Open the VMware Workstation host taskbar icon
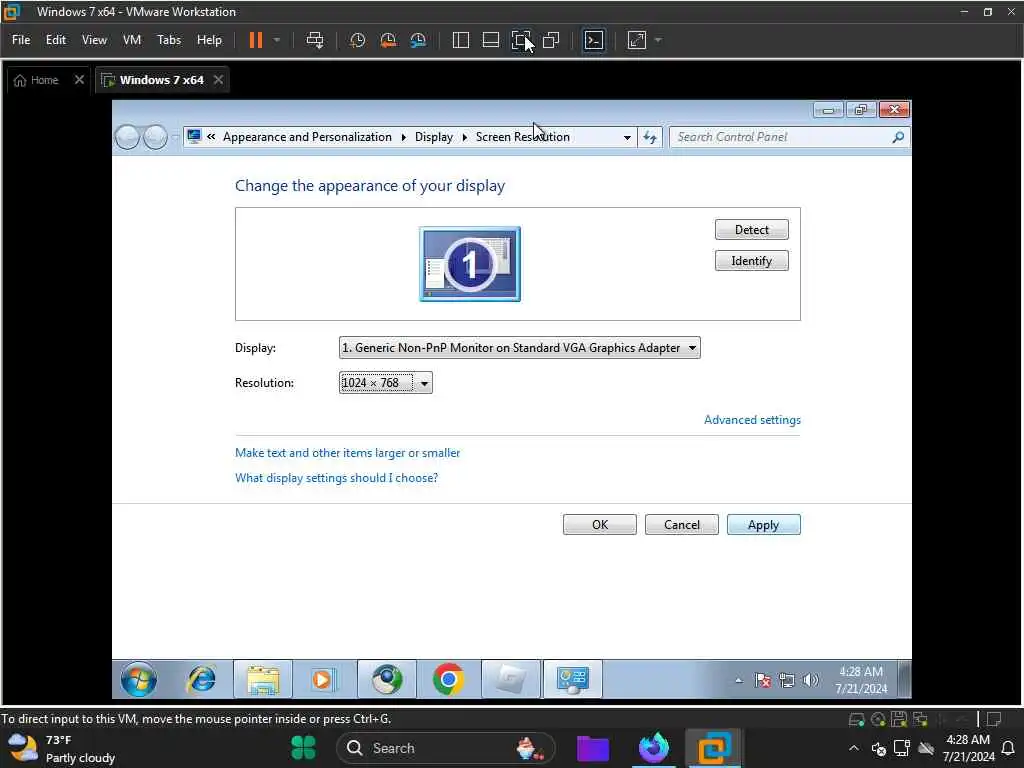This screenshot has height=768, width=1024. click(713, 748)
